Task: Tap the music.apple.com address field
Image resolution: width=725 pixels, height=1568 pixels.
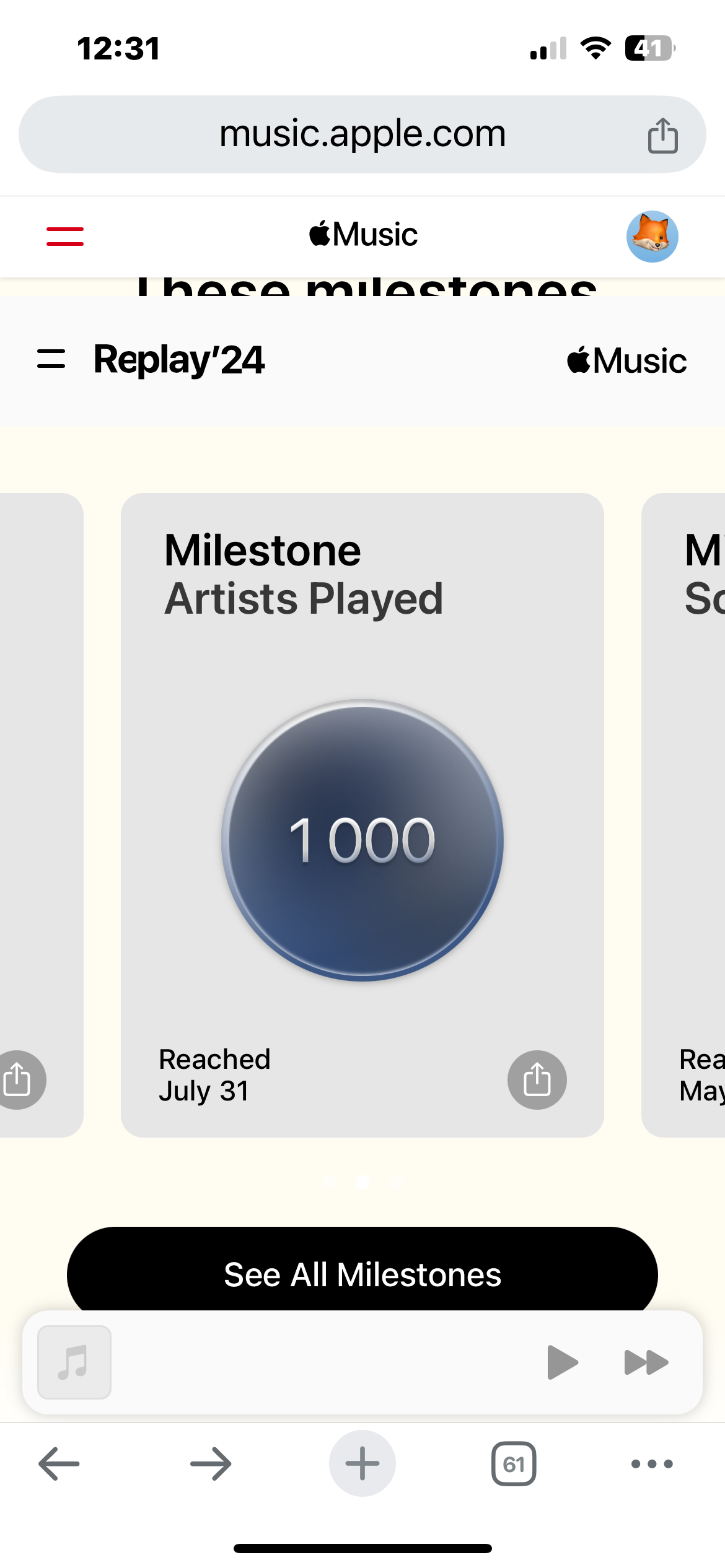Action: point(362,134)
